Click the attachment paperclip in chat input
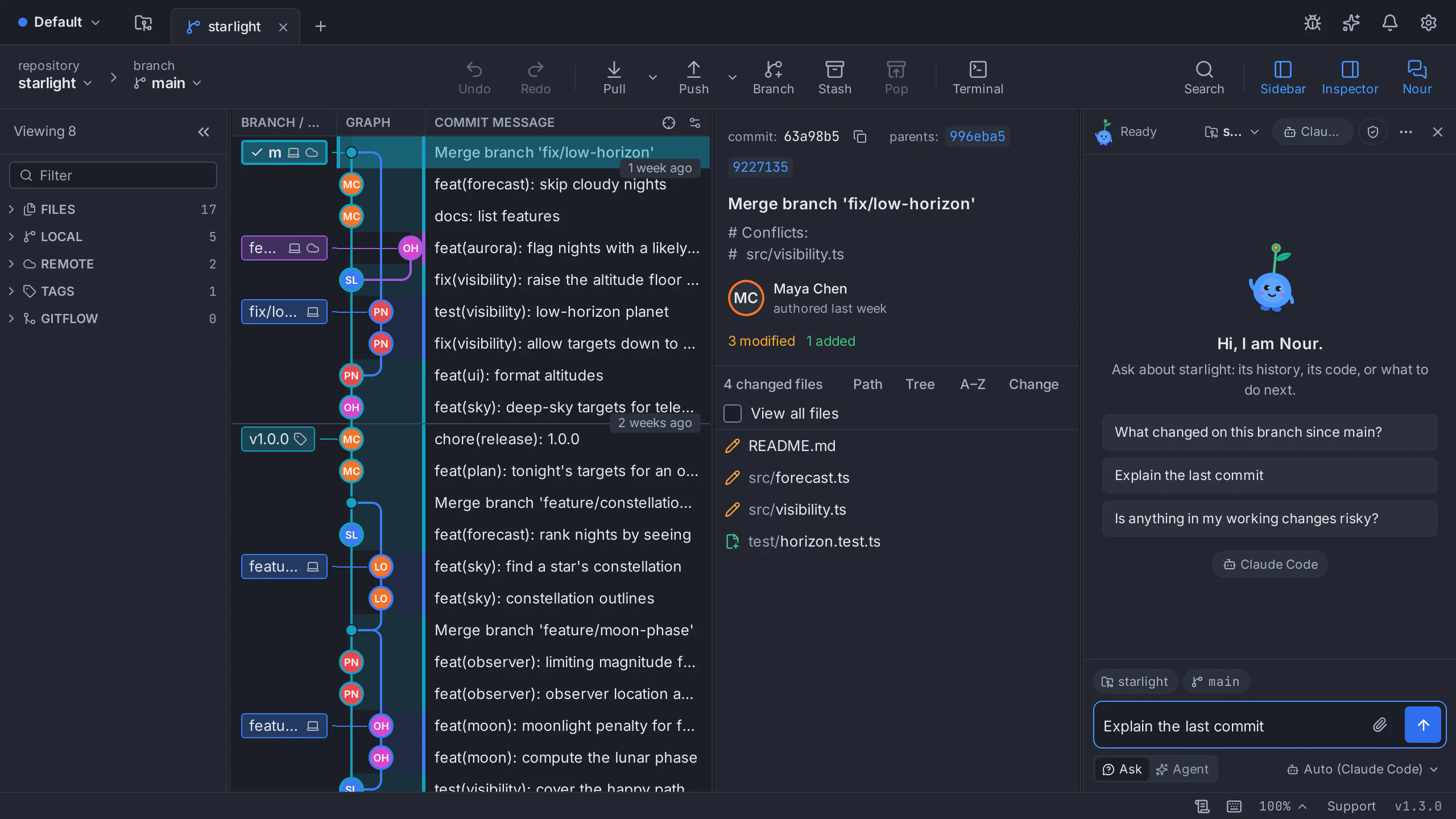The image size is (1456, 819). pos(1380,725)
